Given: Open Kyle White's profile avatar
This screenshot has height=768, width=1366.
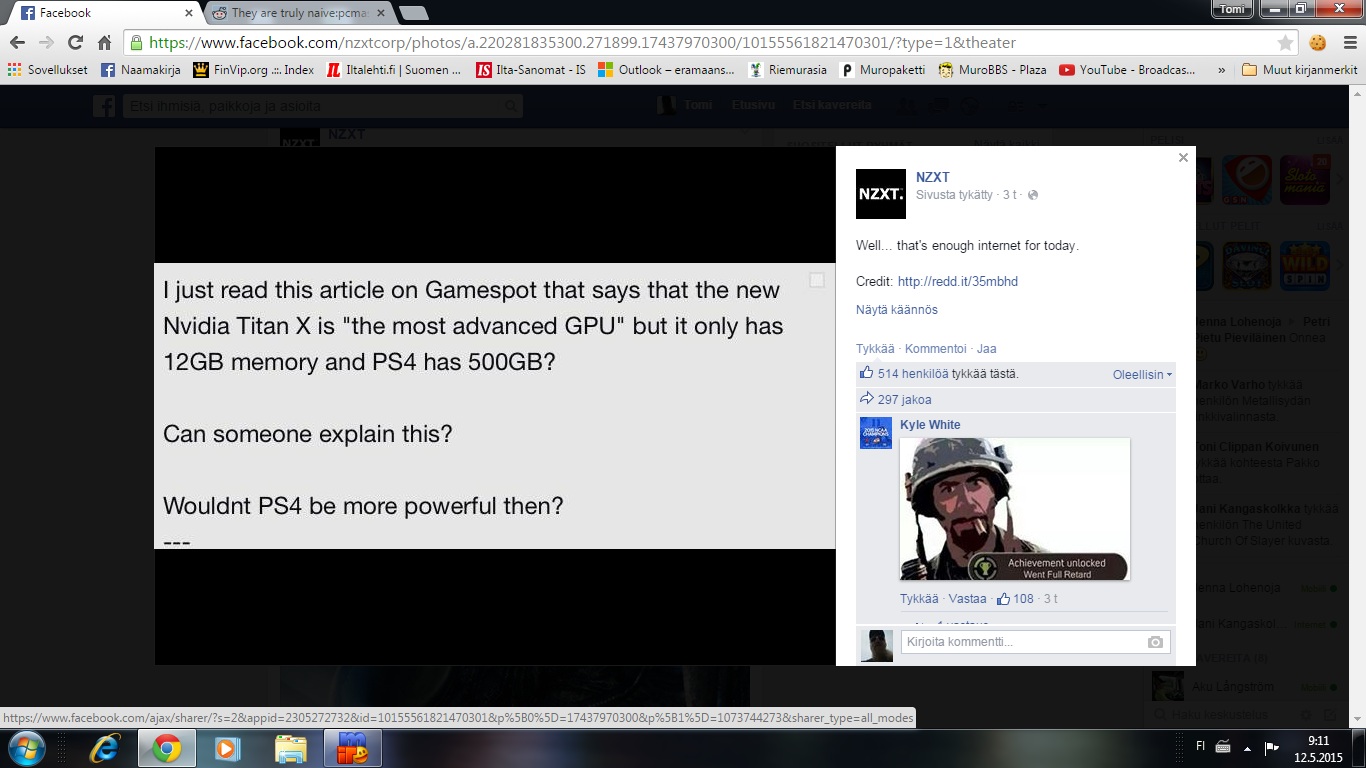Looking at the screenshot, I should point(876,433).
